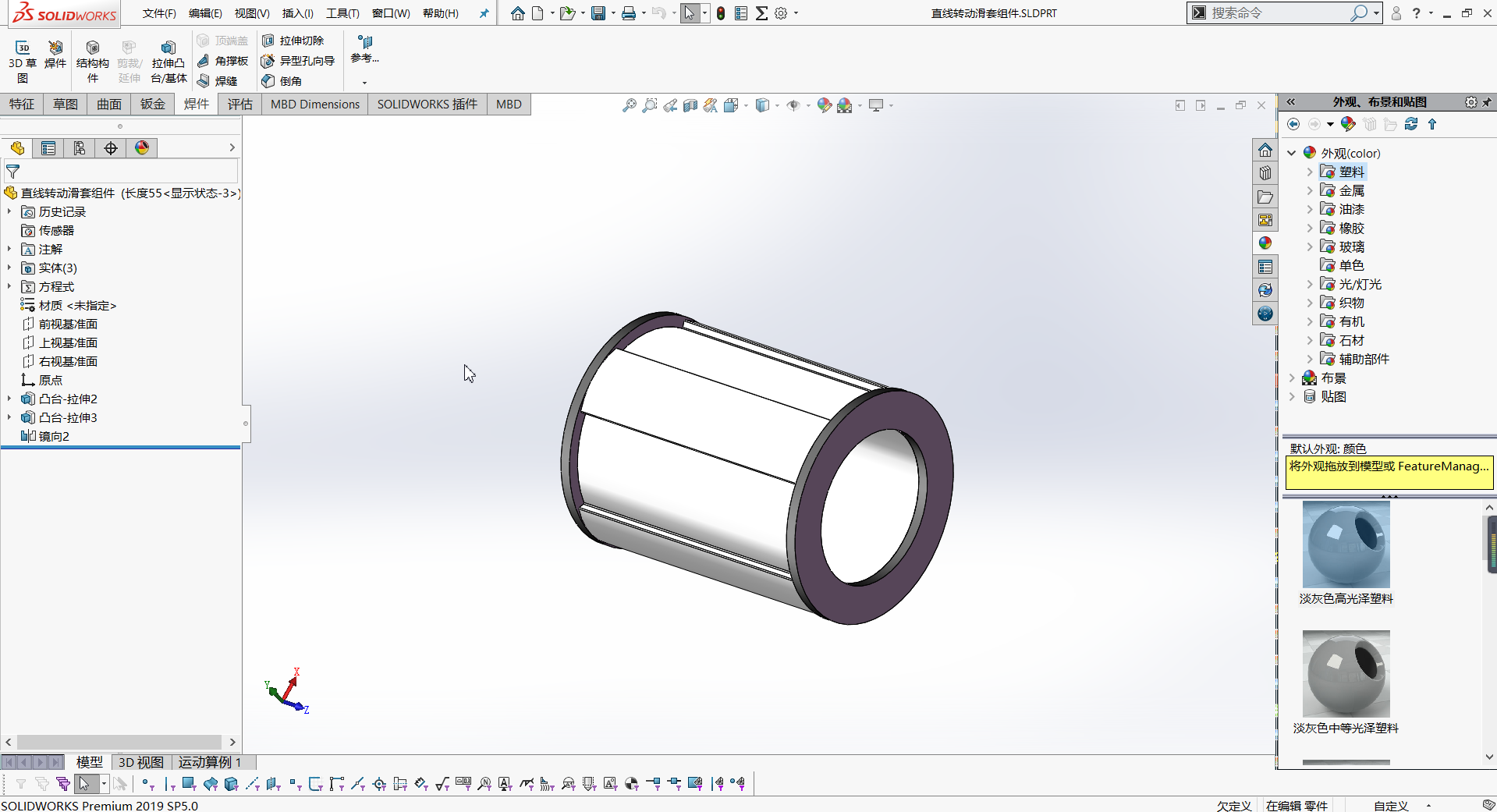Open the weldment toolbar overflow dropdown arrow

click(364, 83)
